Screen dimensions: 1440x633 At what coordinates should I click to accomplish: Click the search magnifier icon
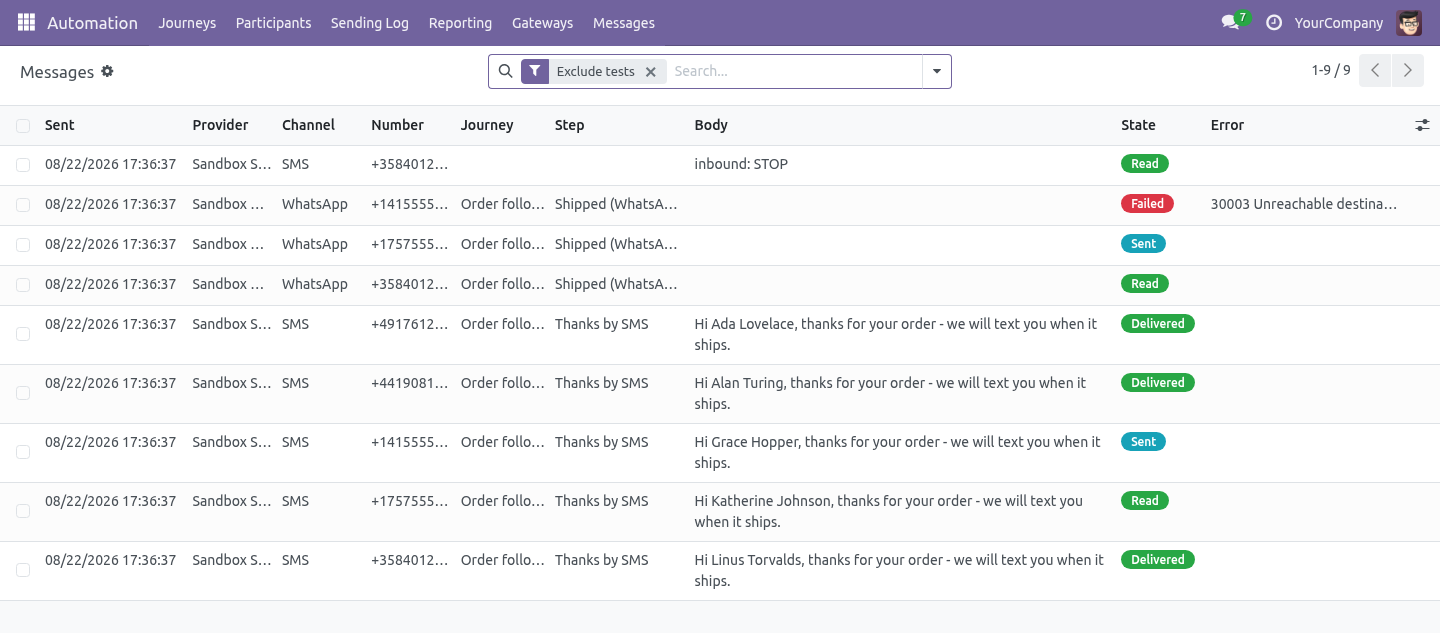tap(505, 71)
